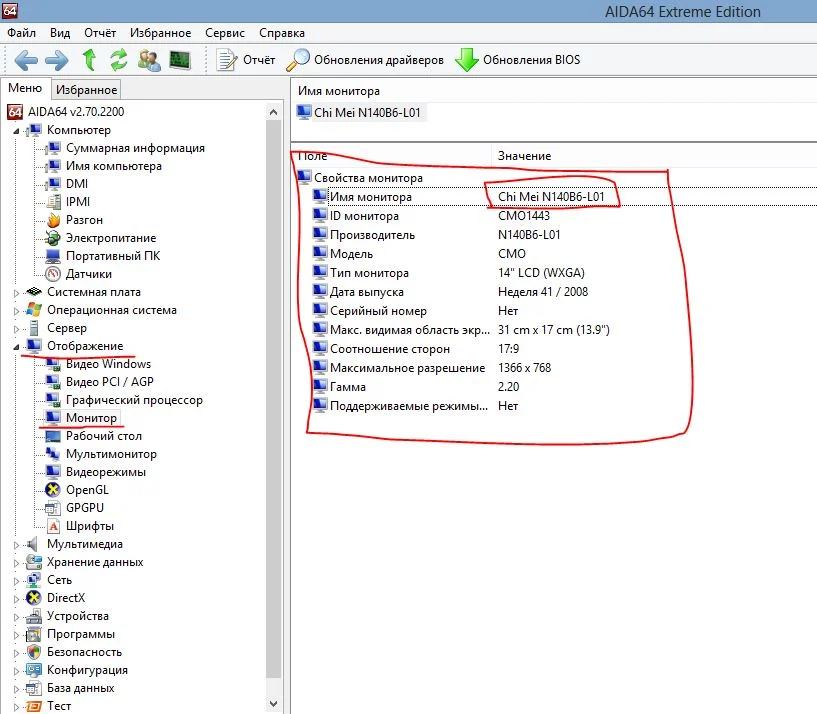Select Графический процессор item
Viewport: 817px width, 714px height.
134,400
